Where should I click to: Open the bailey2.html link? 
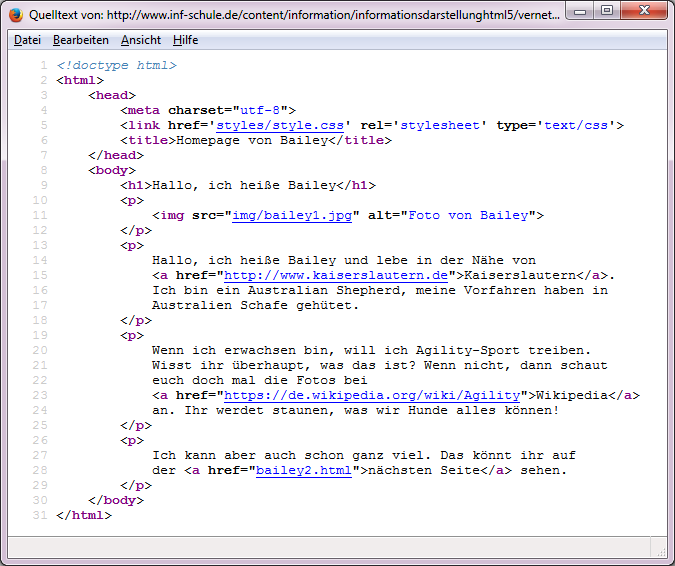point(303,470)
